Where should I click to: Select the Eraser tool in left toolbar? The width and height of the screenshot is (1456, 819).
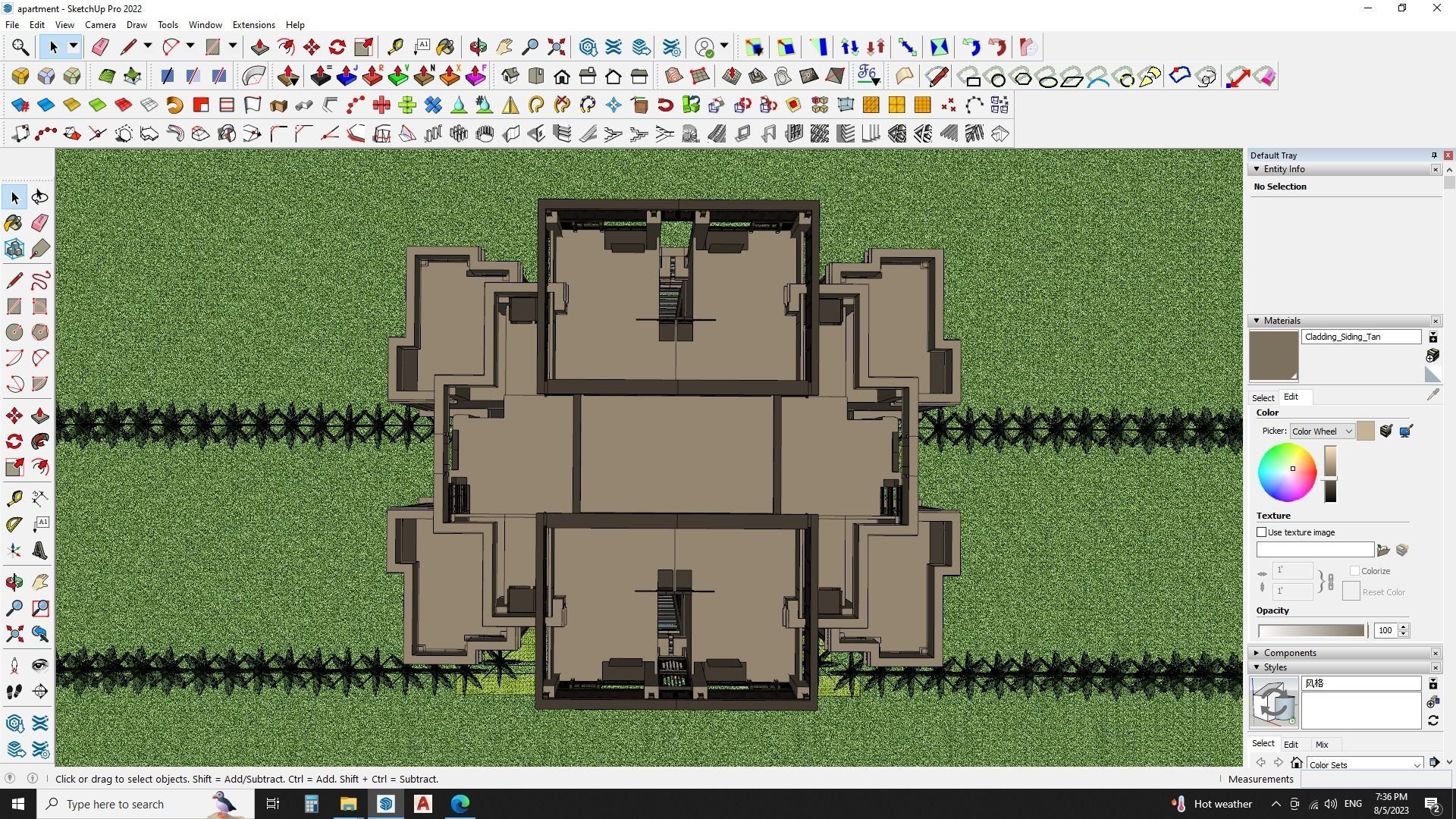click(40, 222)
